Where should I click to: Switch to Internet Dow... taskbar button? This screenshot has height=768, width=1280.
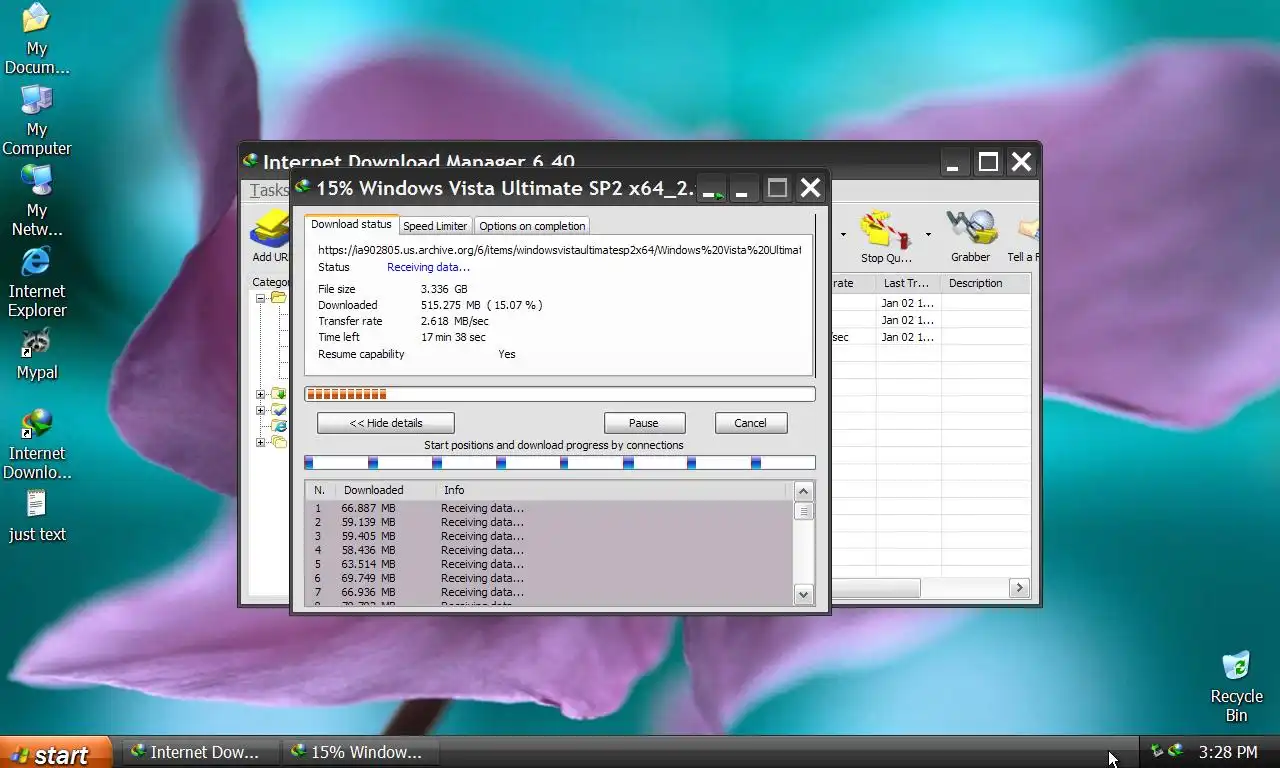[200, 752]
